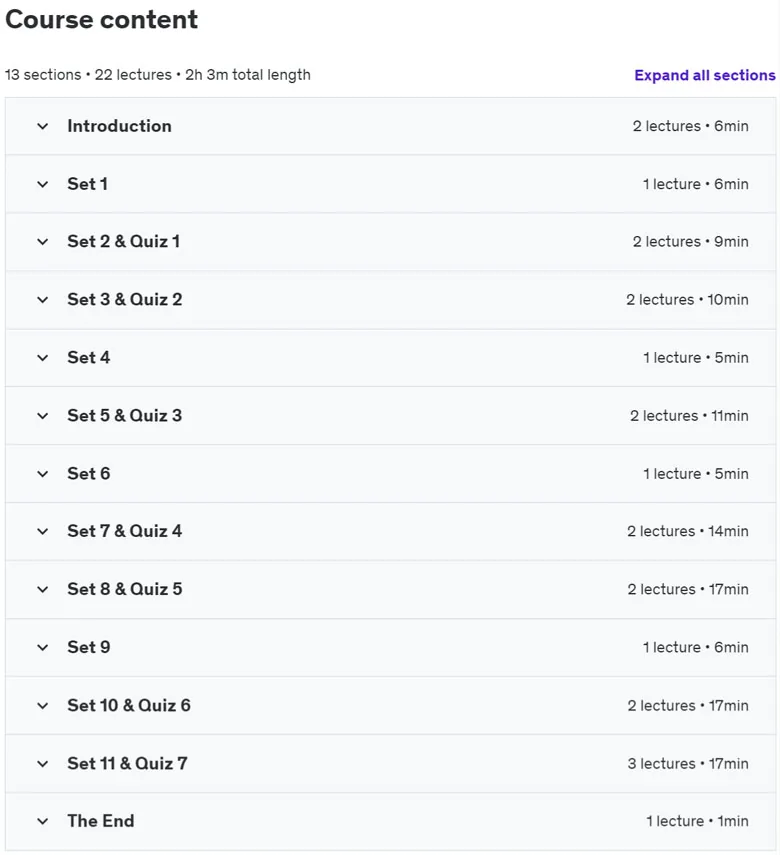Click chevron beside Set 8 & Quiz 5
The height and width of the screenshot is (855, 780).
click(43, 589)
